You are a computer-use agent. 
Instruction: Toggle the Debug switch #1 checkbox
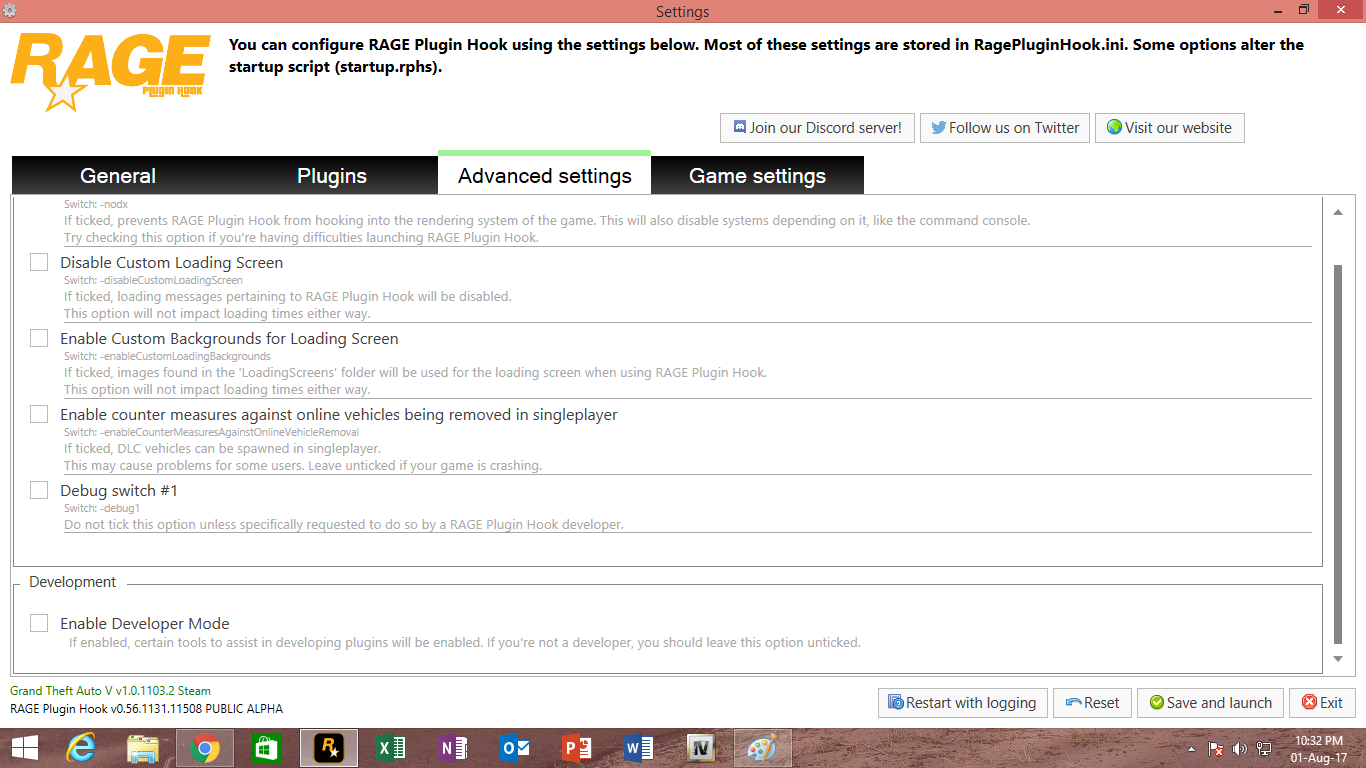[x=39, y=490]
